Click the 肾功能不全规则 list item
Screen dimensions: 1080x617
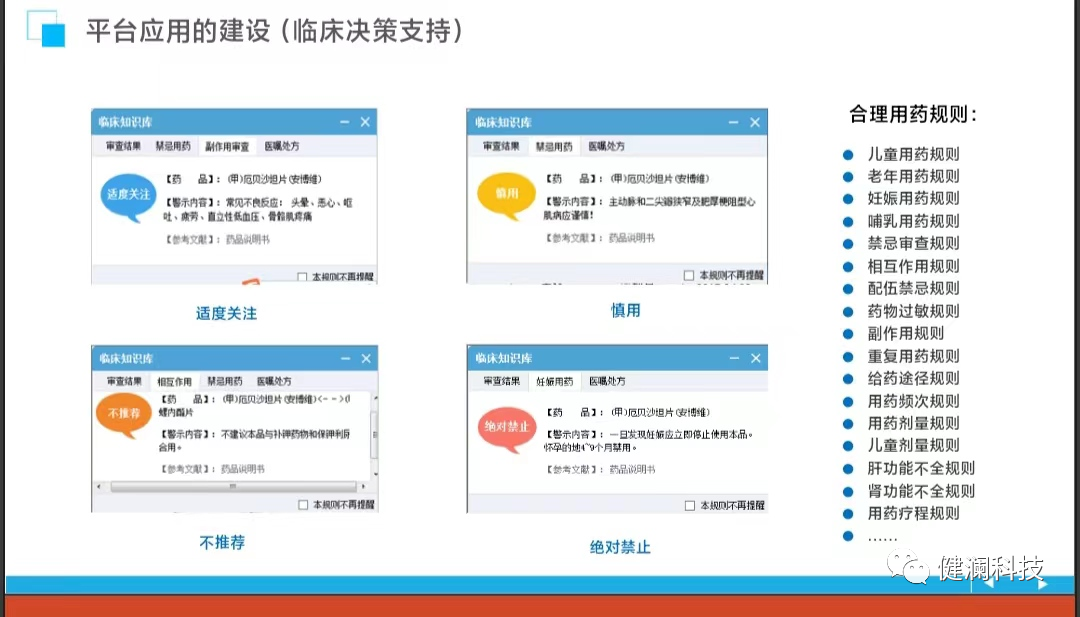point(921,491)
